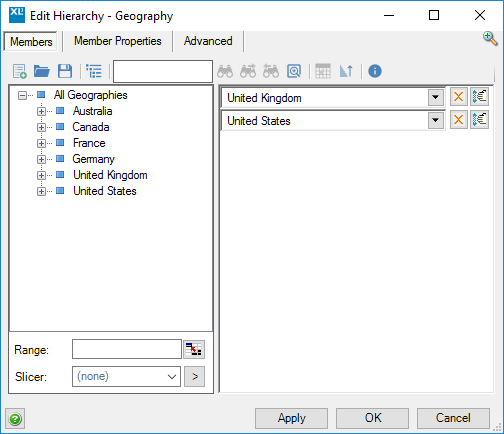The image size is (504, 434).
Task: Select Germany in the member tree
Action: coord(93,159)
